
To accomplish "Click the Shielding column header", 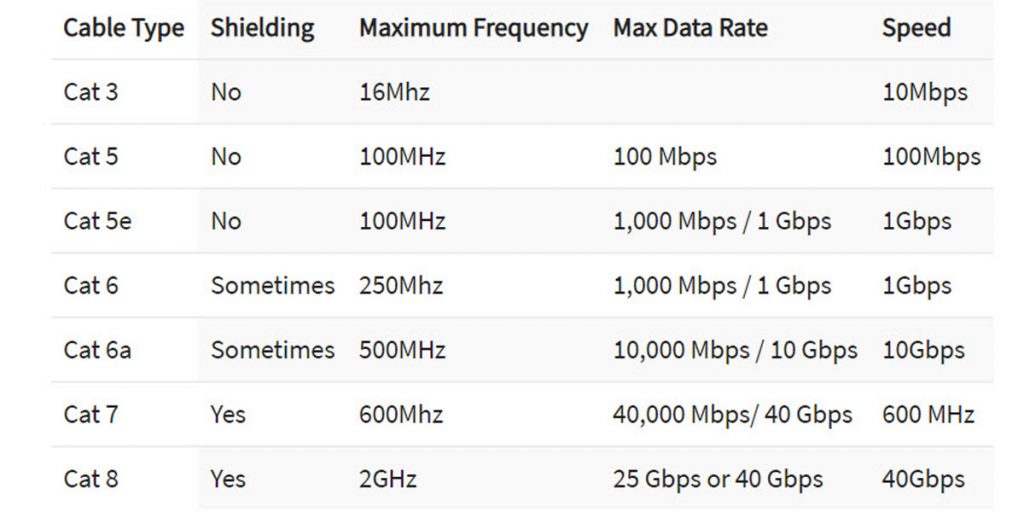I will (262, 29).
